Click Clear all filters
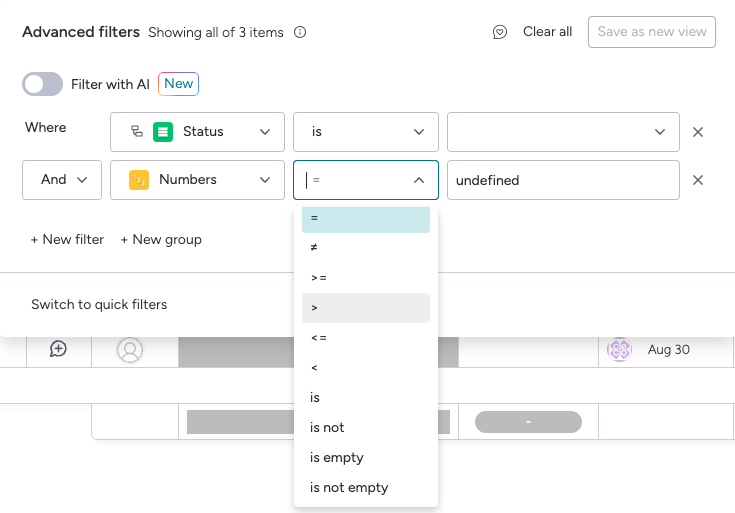The height and width of the screenshot is (513, 735). [x=547, y=32]
